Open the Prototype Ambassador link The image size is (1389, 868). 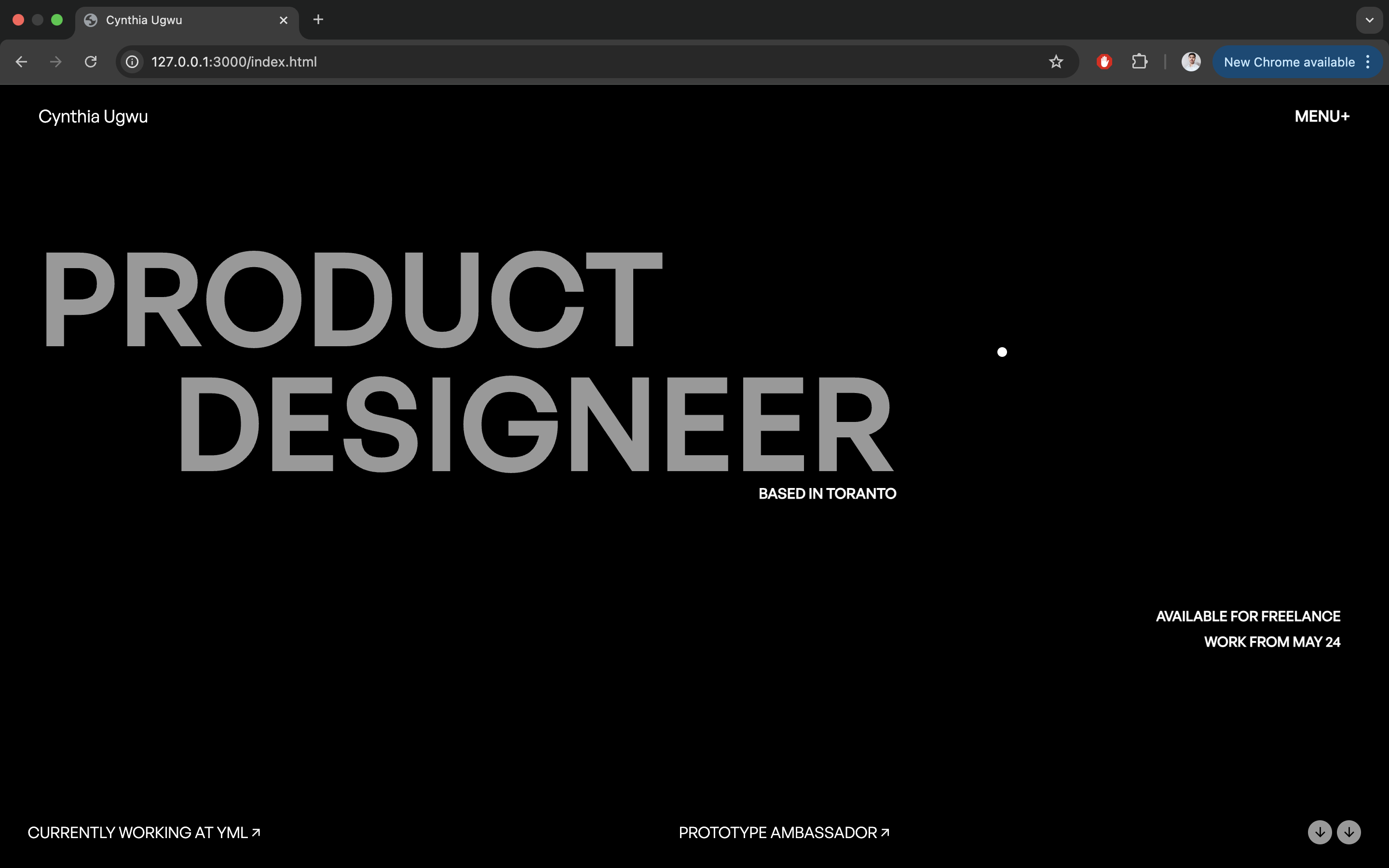[x=783, y=832]
